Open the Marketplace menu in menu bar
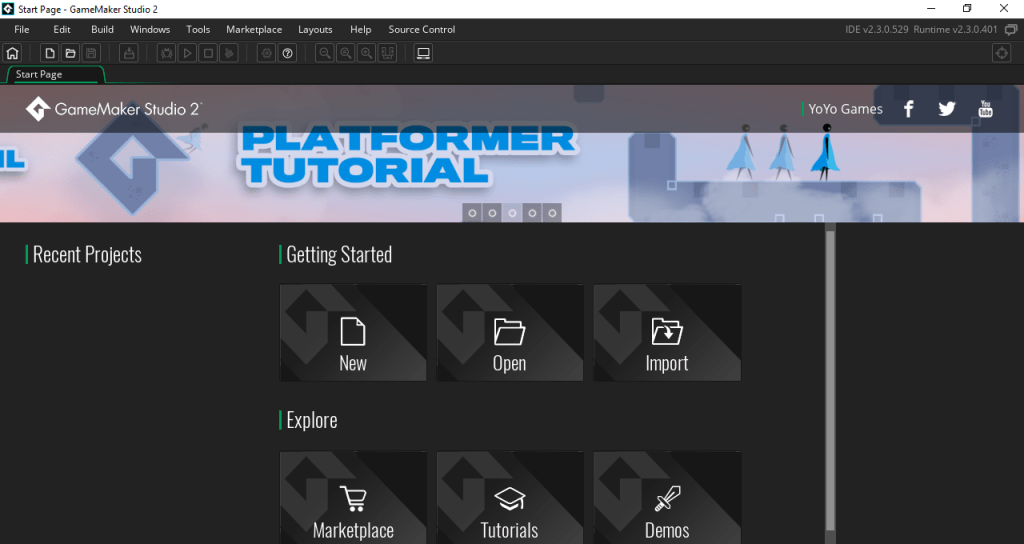1024x544 pixels. [x=254, y=29]
